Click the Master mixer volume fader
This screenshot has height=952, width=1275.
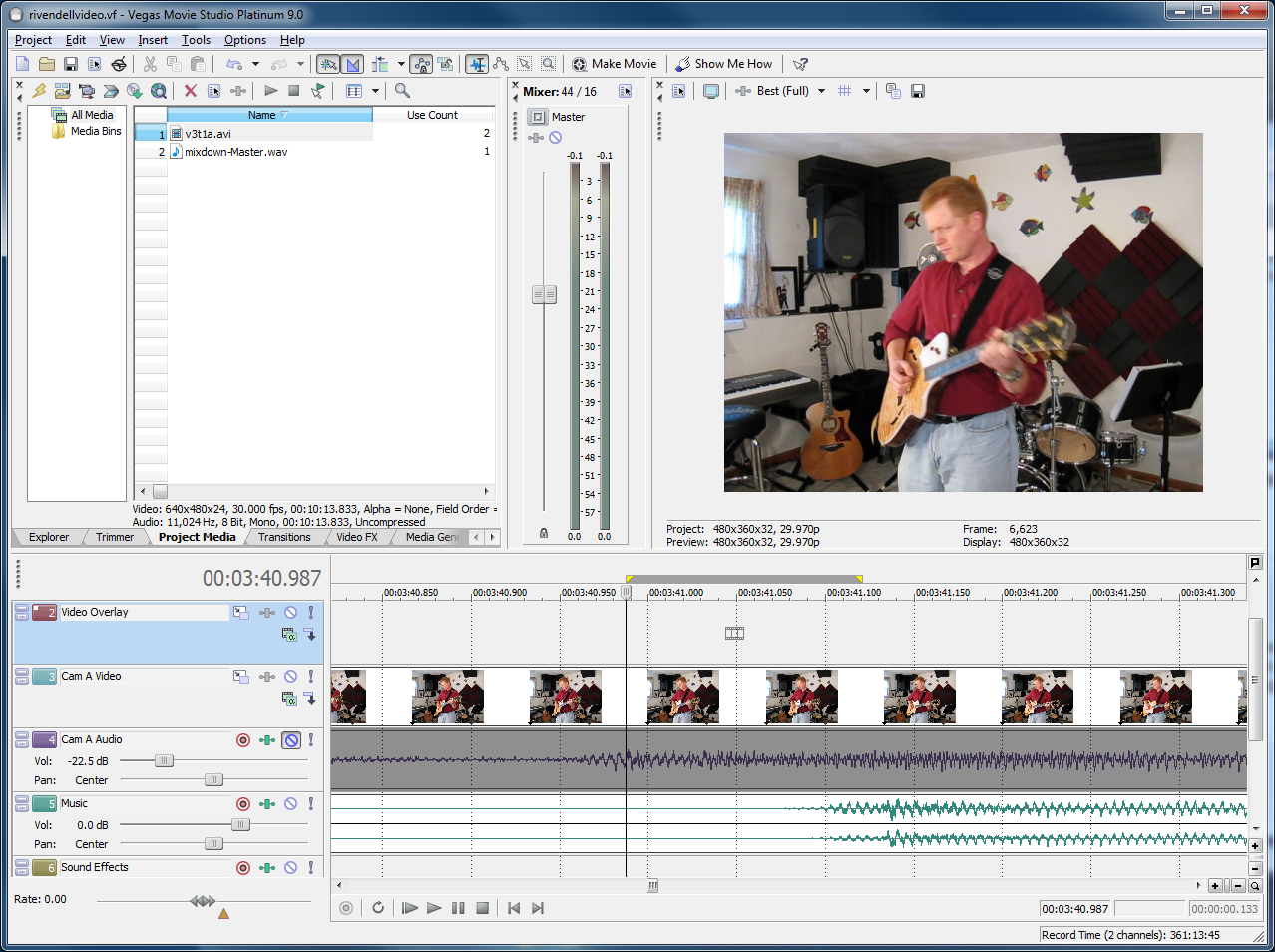544,294
